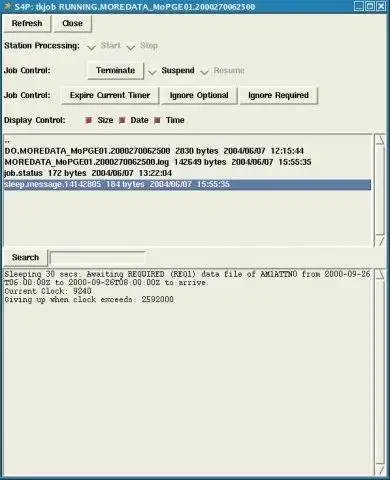Minimize the S4P tkjob window
This screenshot has height=480, width=390.
pyautogui.click(x=359, y=6)
